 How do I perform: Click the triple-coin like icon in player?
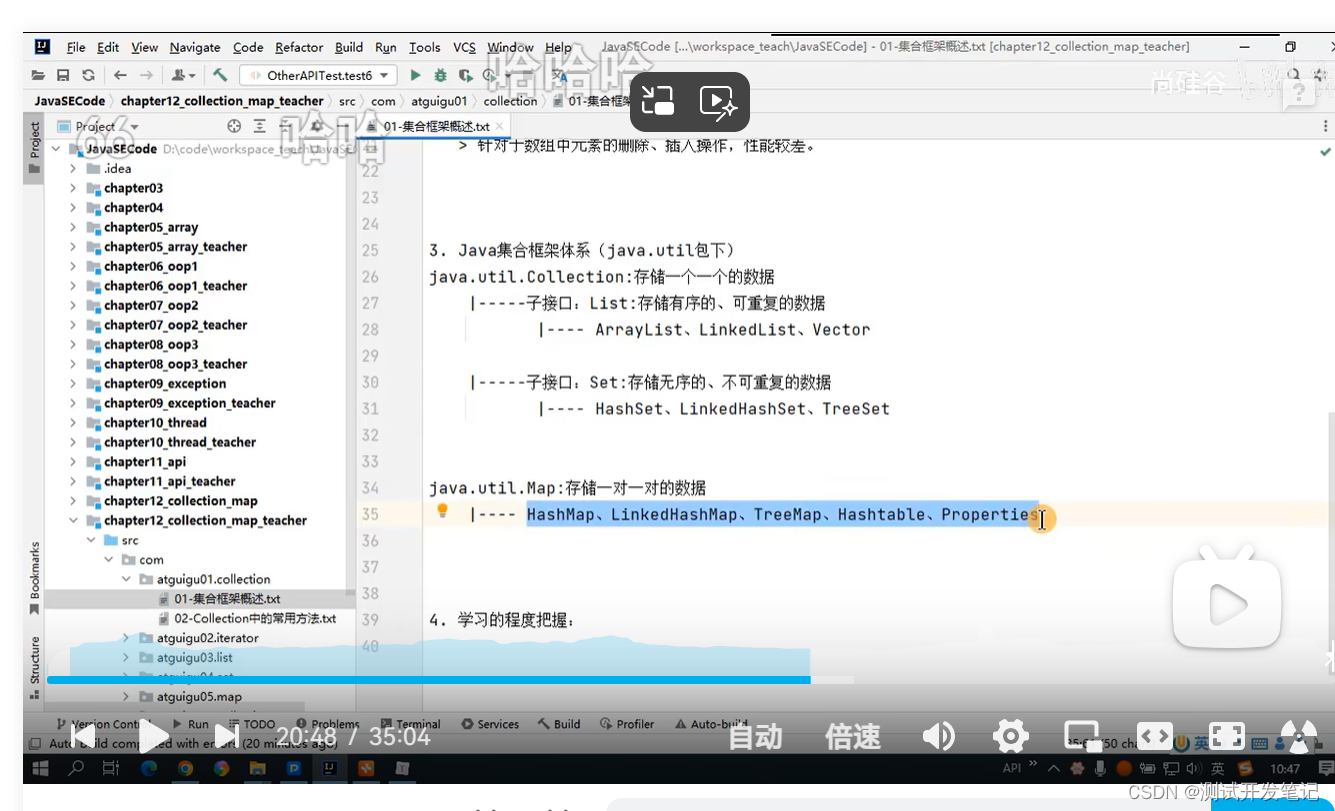click(x=1299, y=738)
